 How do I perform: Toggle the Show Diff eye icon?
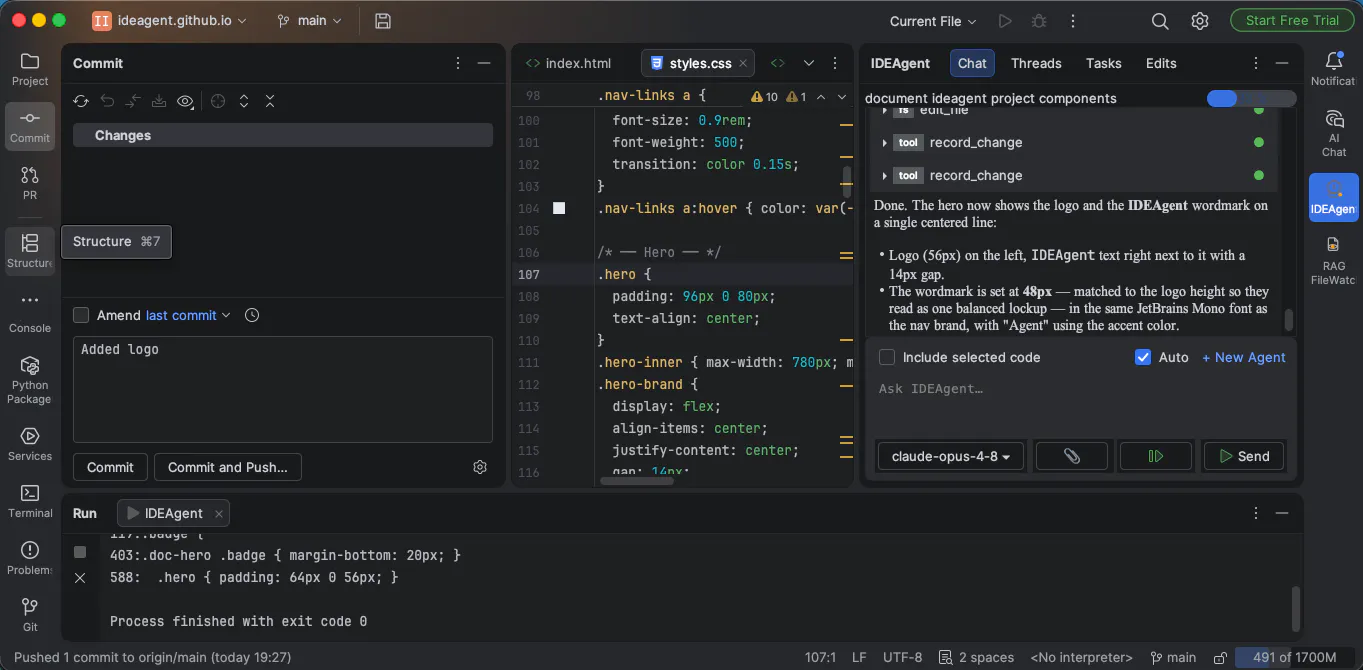coord(185,101)
